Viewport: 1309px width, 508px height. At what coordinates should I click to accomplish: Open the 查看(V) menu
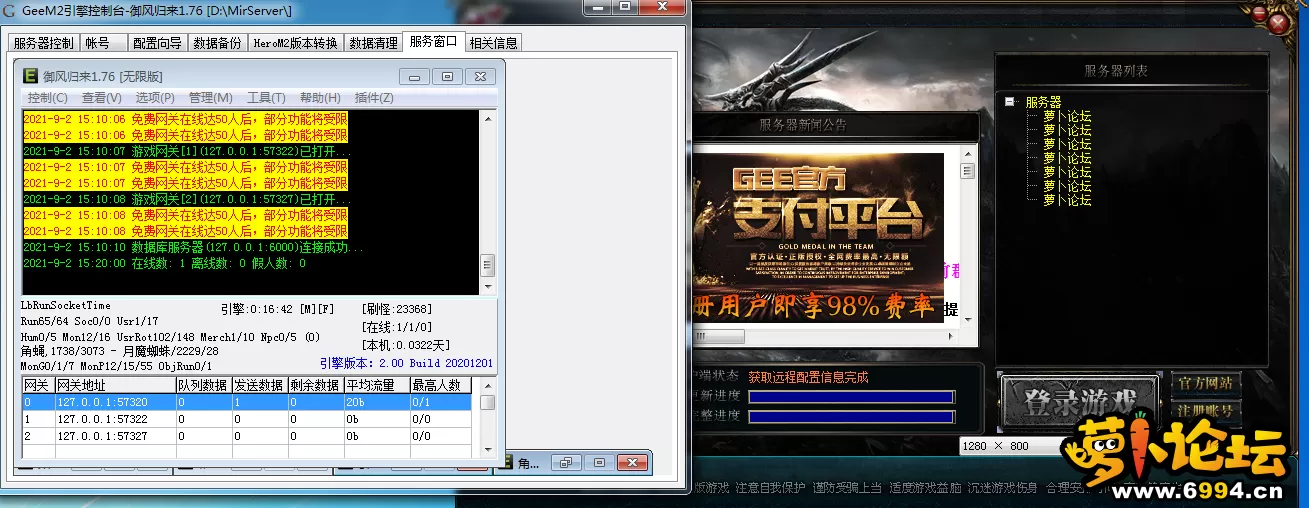(x=101, y=97)
